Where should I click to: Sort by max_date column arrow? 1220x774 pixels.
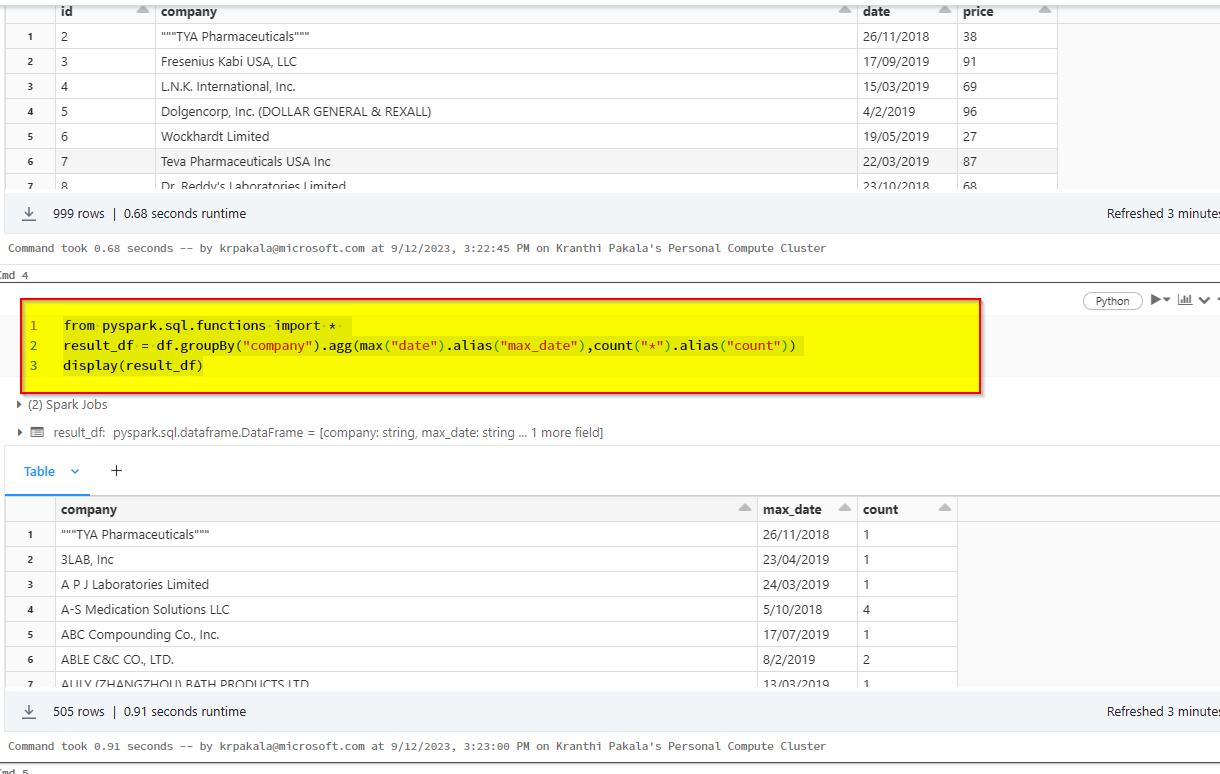[845, 508]
